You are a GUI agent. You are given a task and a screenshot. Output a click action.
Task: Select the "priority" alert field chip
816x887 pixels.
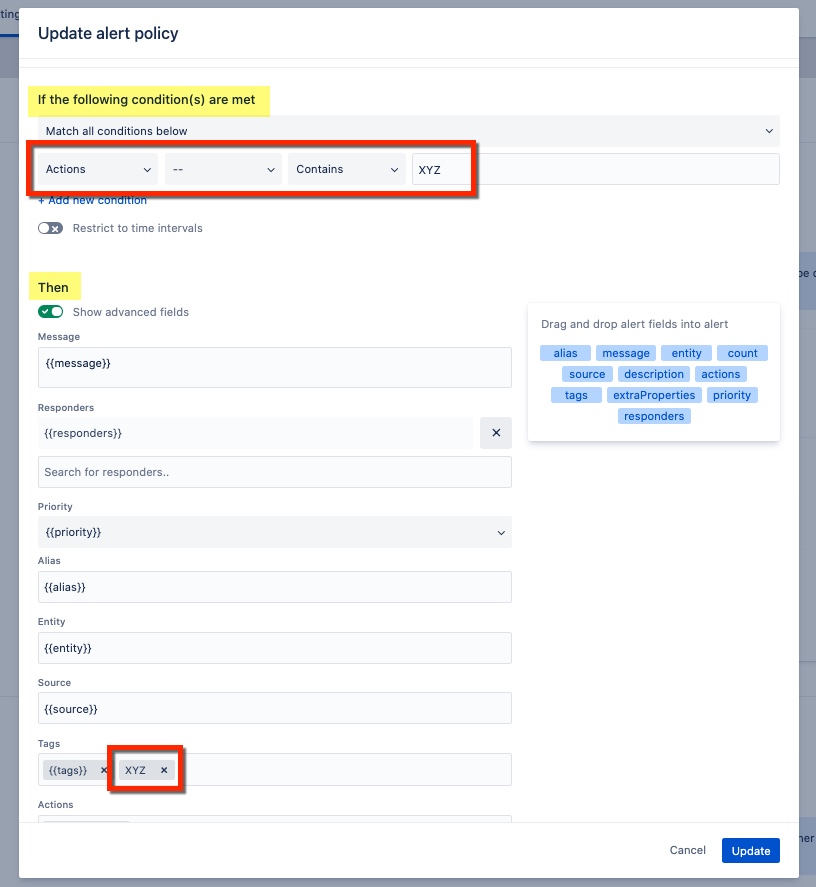[732, 395]
